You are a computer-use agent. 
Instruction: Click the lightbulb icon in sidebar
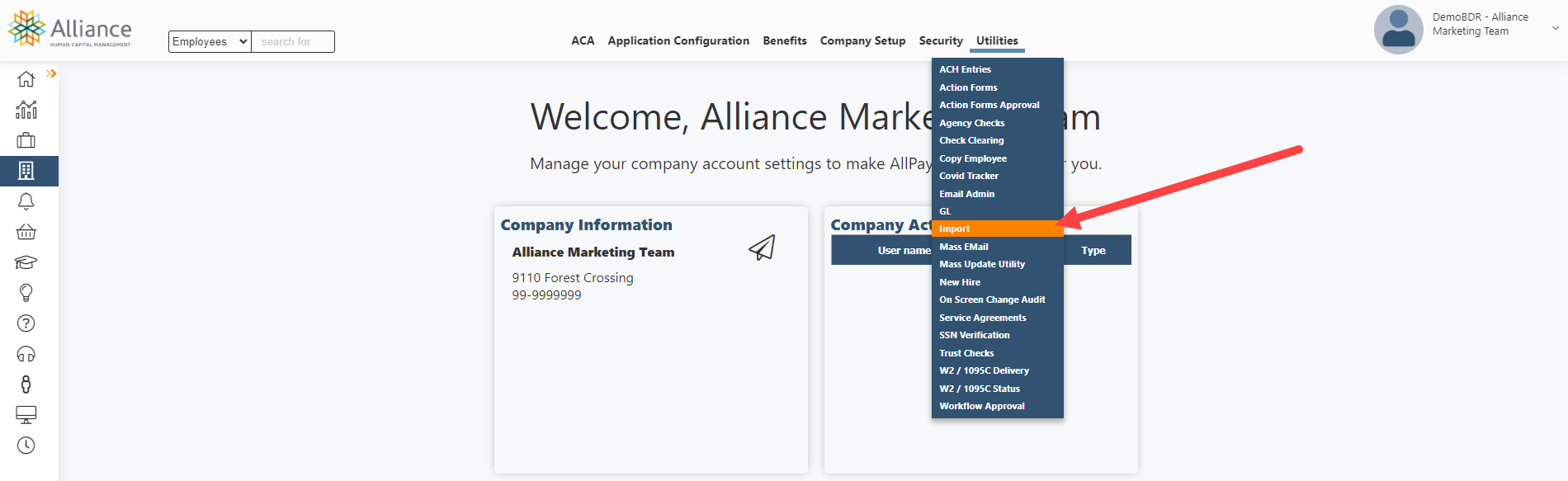[x=26, y=293]
